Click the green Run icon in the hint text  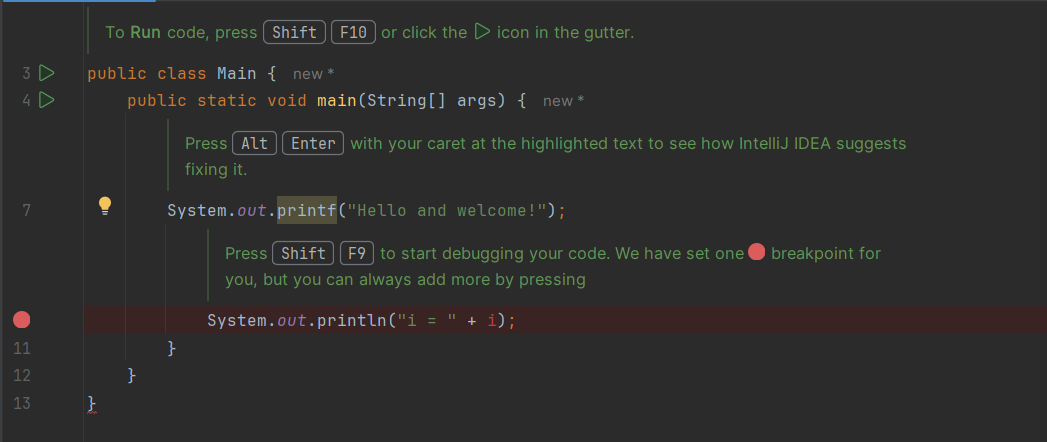point(481,31)
